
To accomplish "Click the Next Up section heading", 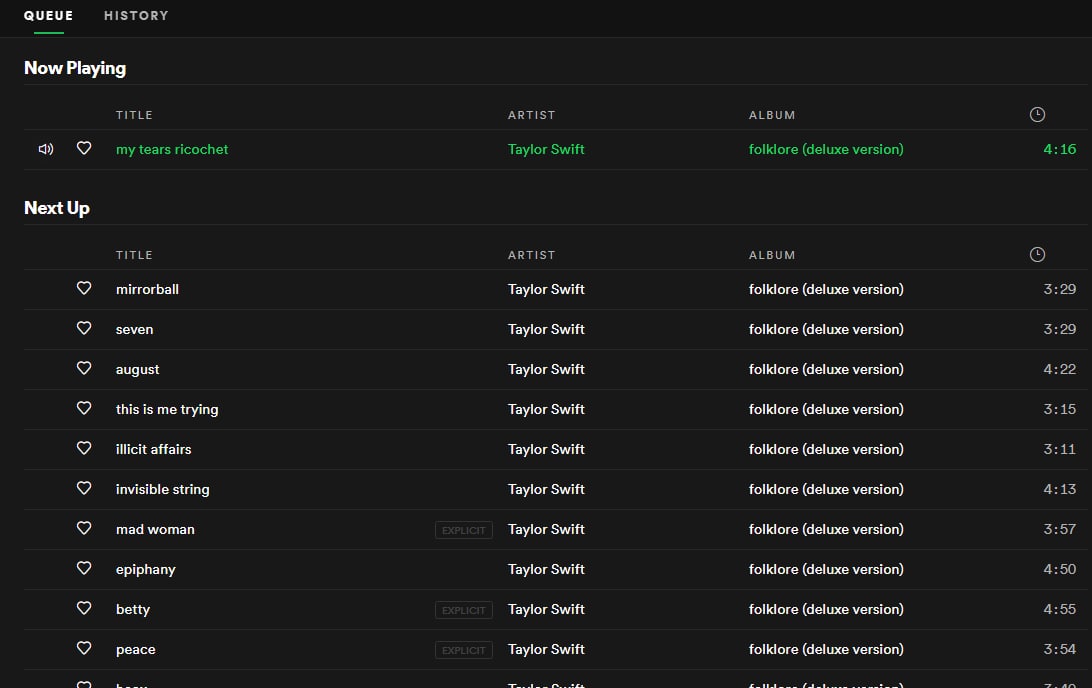I will pos(56,208).
